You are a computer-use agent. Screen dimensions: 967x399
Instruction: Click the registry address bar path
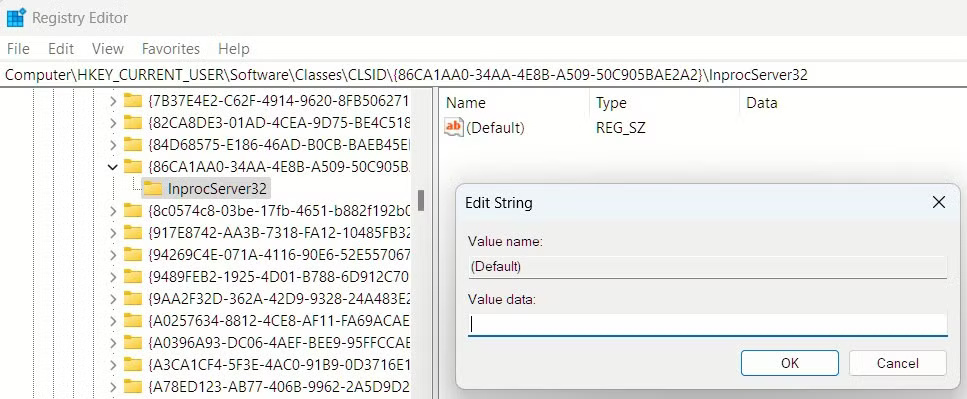click(x=406, y=75)
